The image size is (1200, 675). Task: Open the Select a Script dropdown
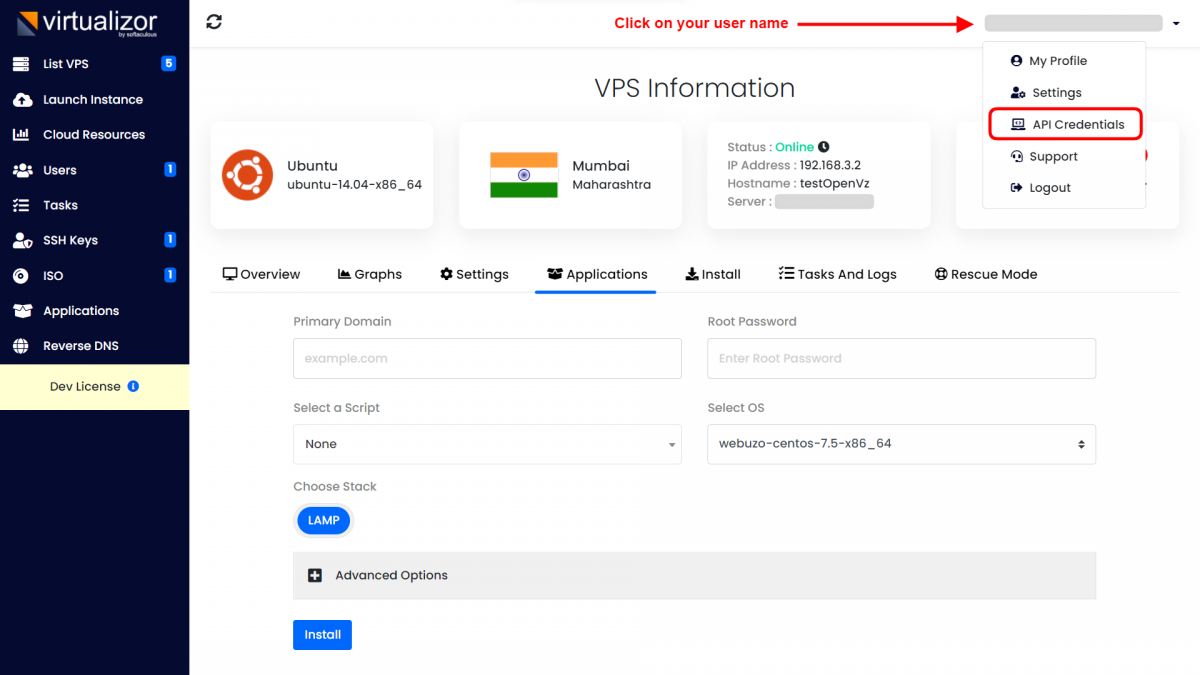tap(487, 443)
